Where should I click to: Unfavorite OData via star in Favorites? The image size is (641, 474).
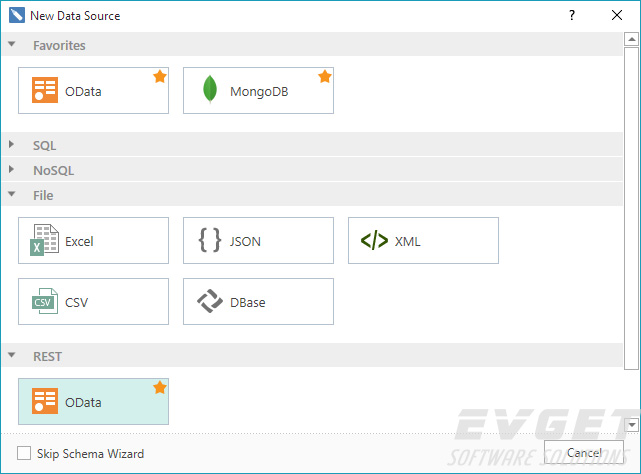160,76
